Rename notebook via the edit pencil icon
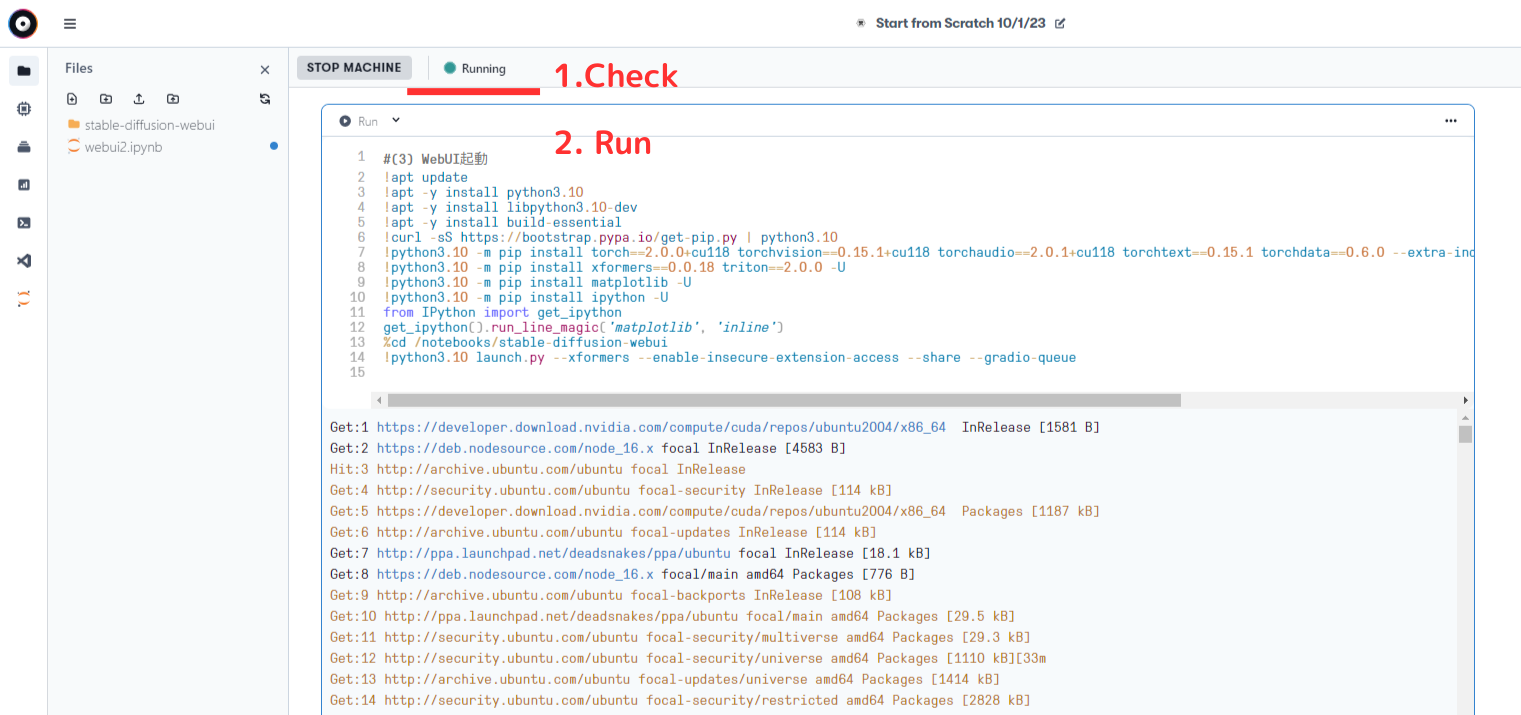 pyautogui.click(x=1062, y=23)
